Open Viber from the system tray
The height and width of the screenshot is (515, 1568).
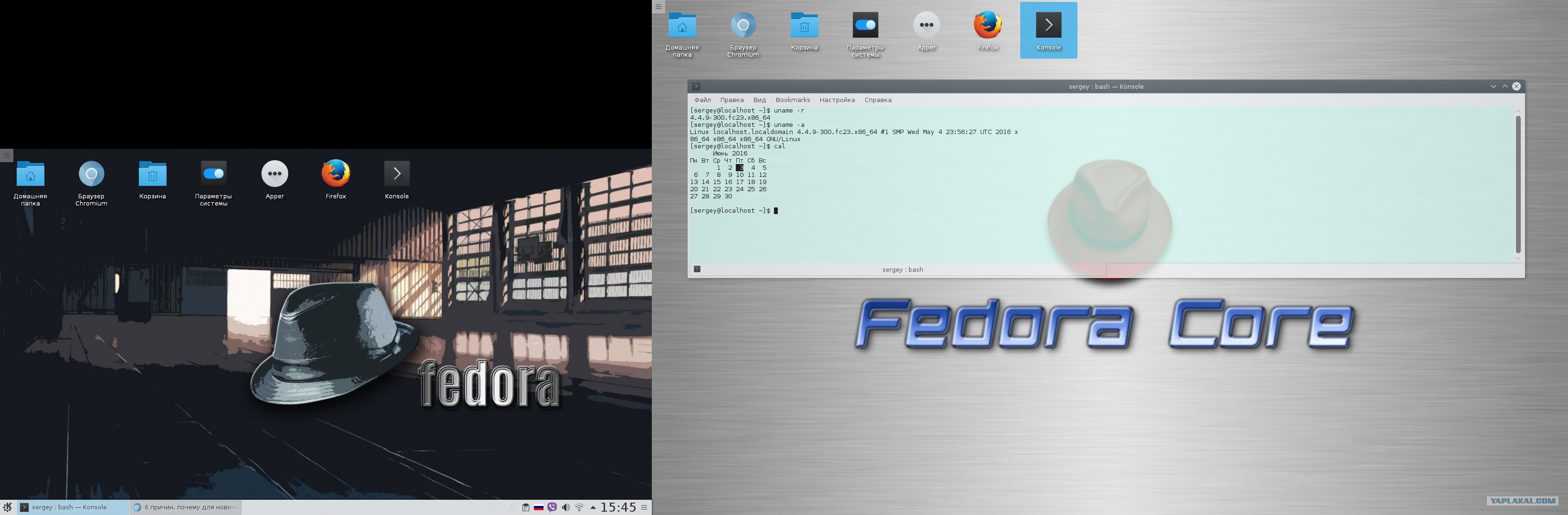552,507
